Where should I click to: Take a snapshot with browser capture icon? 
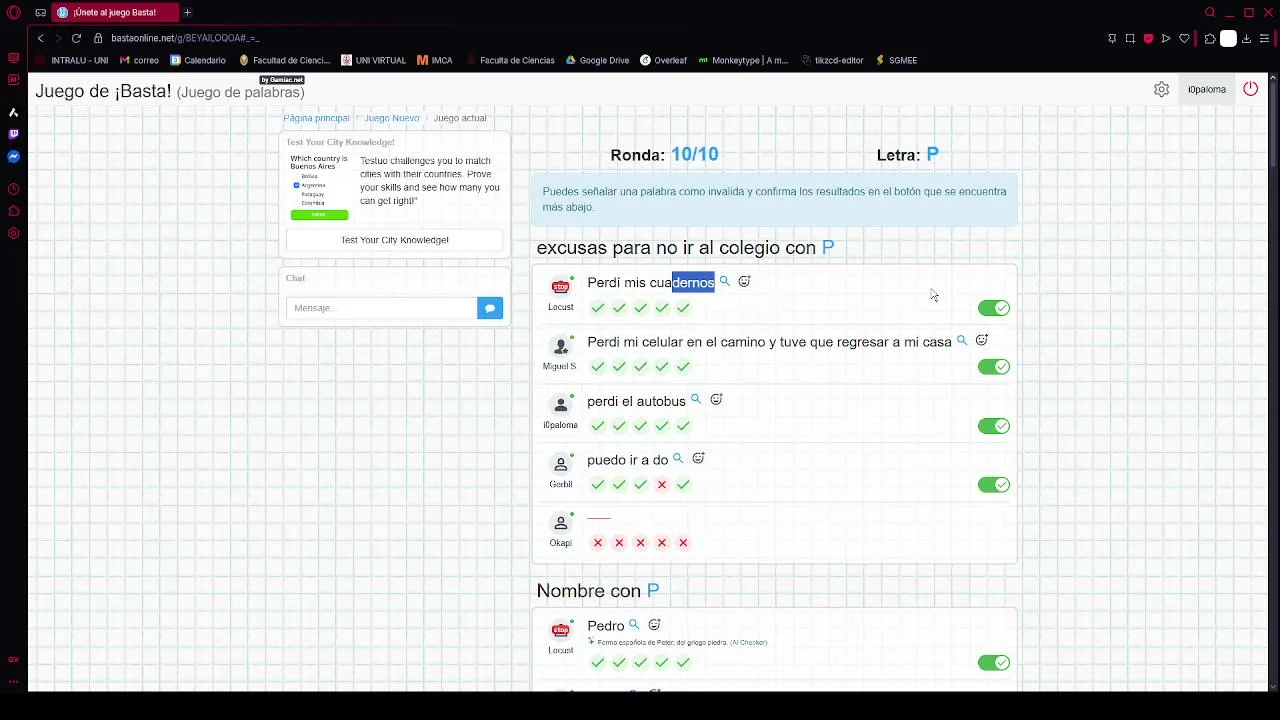(1130, 38)
